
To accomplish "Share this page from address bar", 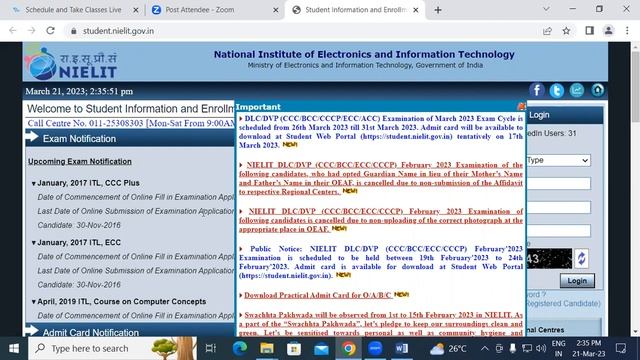I will 547,31.
